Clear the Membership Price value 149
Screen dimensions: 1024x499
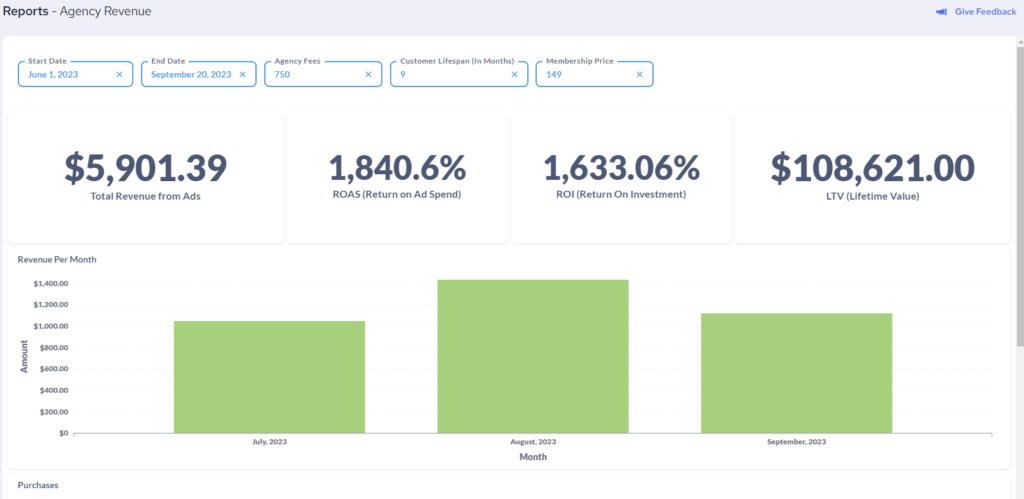[x=639, y=75]
